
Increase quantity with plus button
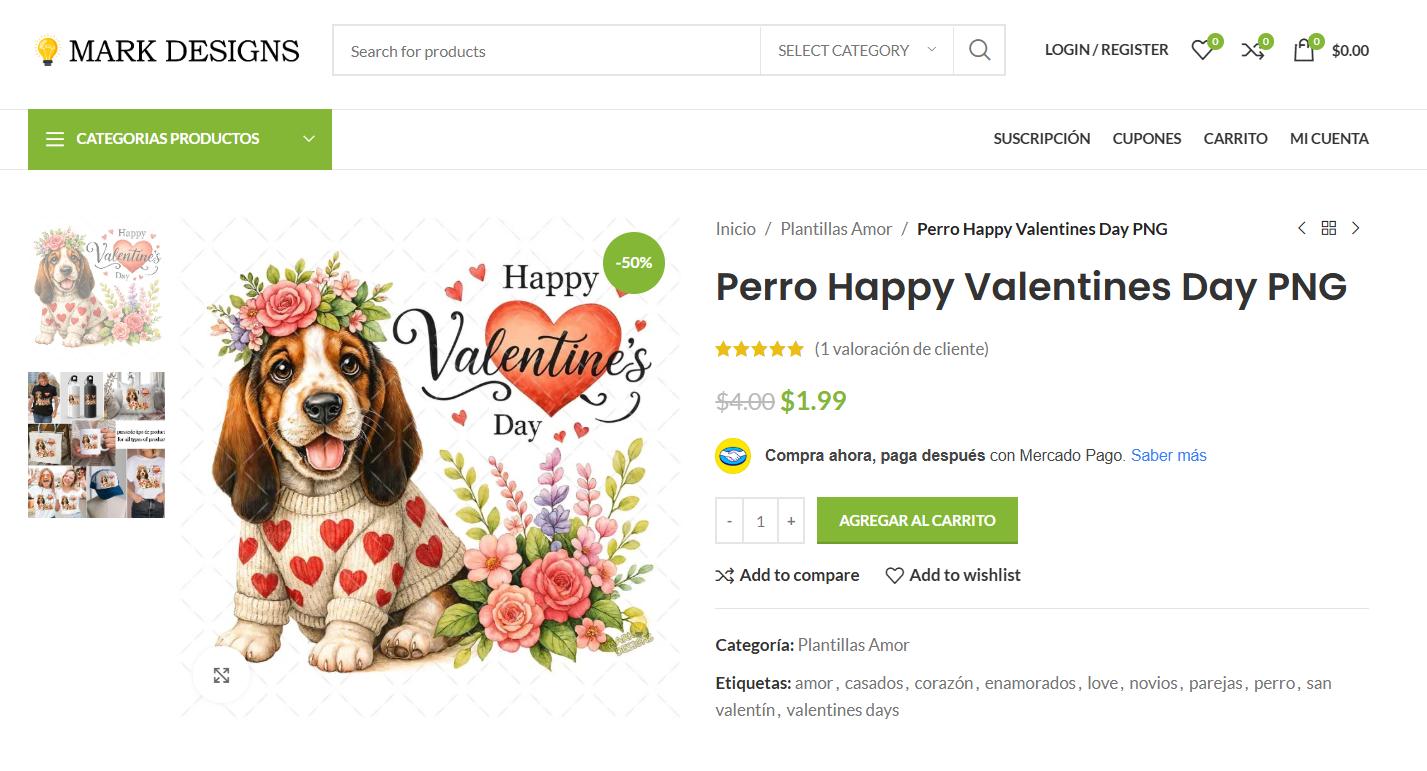(791, 521)
